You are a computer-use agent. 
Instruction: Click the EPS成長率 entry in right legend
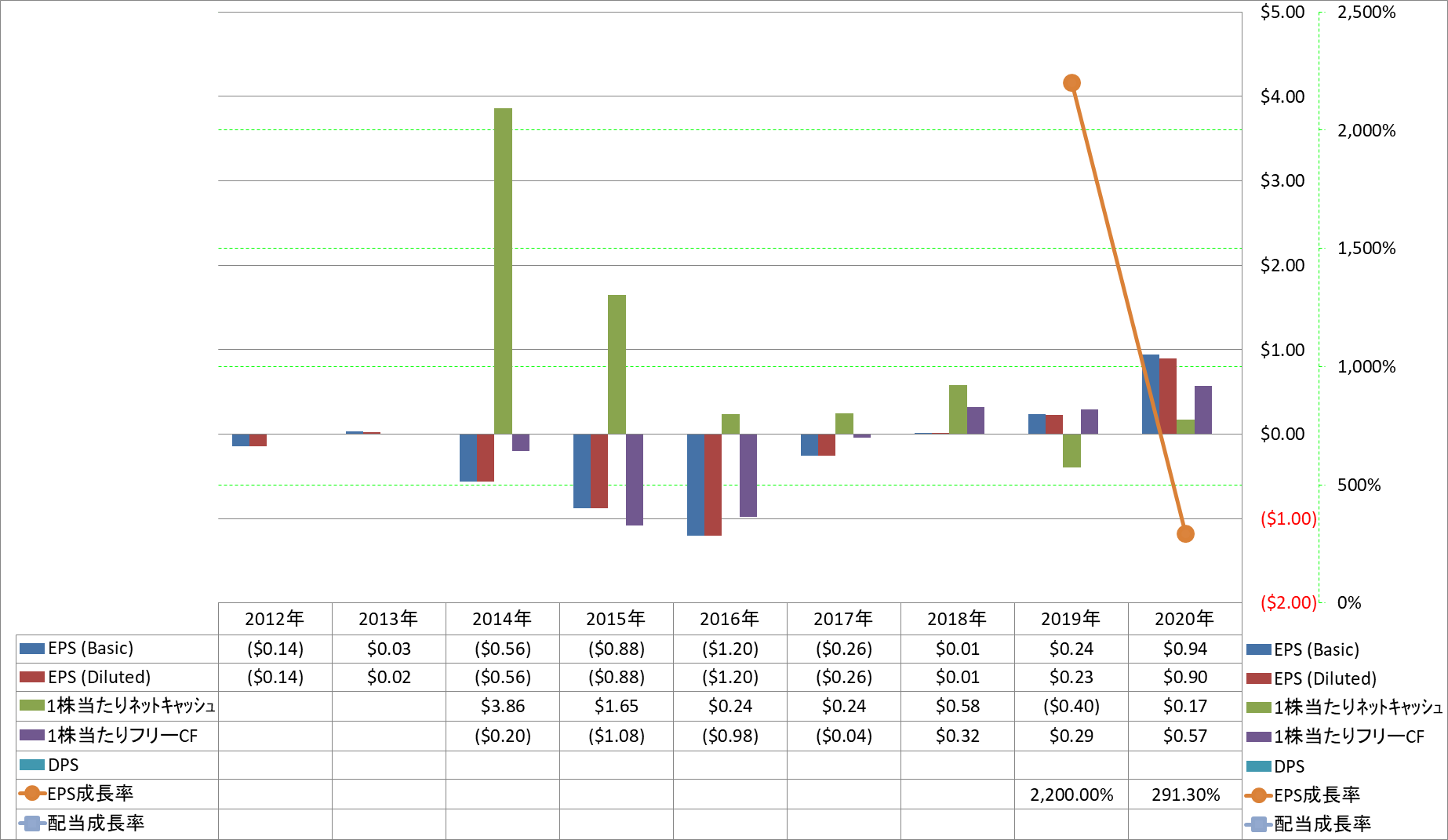pos(1303,795)
